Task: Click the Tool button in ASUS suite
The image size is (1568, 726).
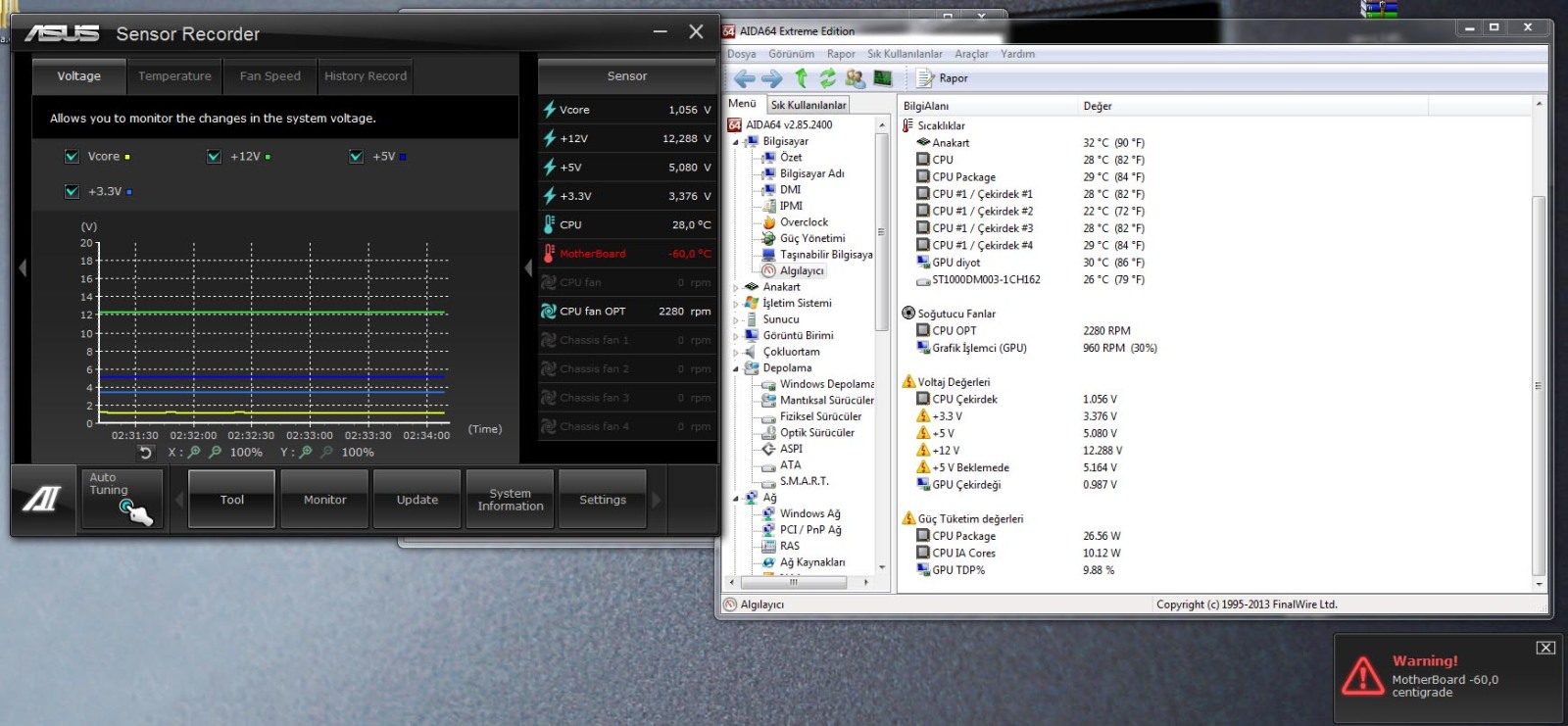Action: click(x=232, y=500)
